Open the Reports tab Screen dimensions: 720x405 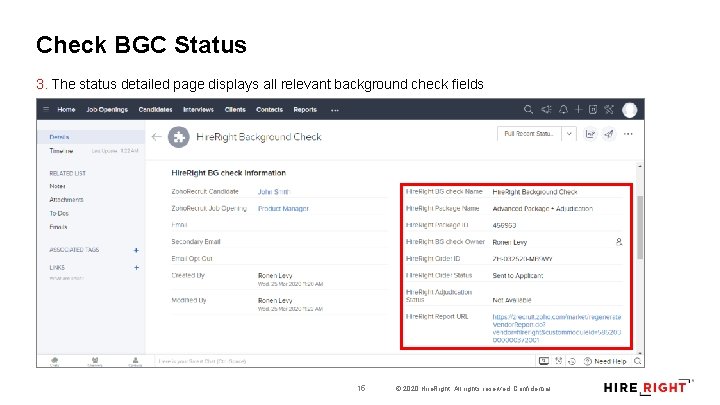tap(305, 110)
